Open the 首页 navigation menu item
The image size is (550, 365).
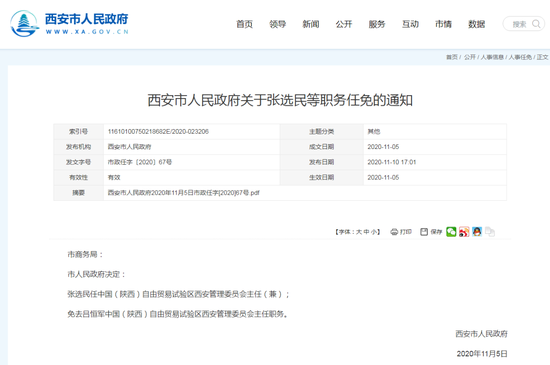click(244, 24)
